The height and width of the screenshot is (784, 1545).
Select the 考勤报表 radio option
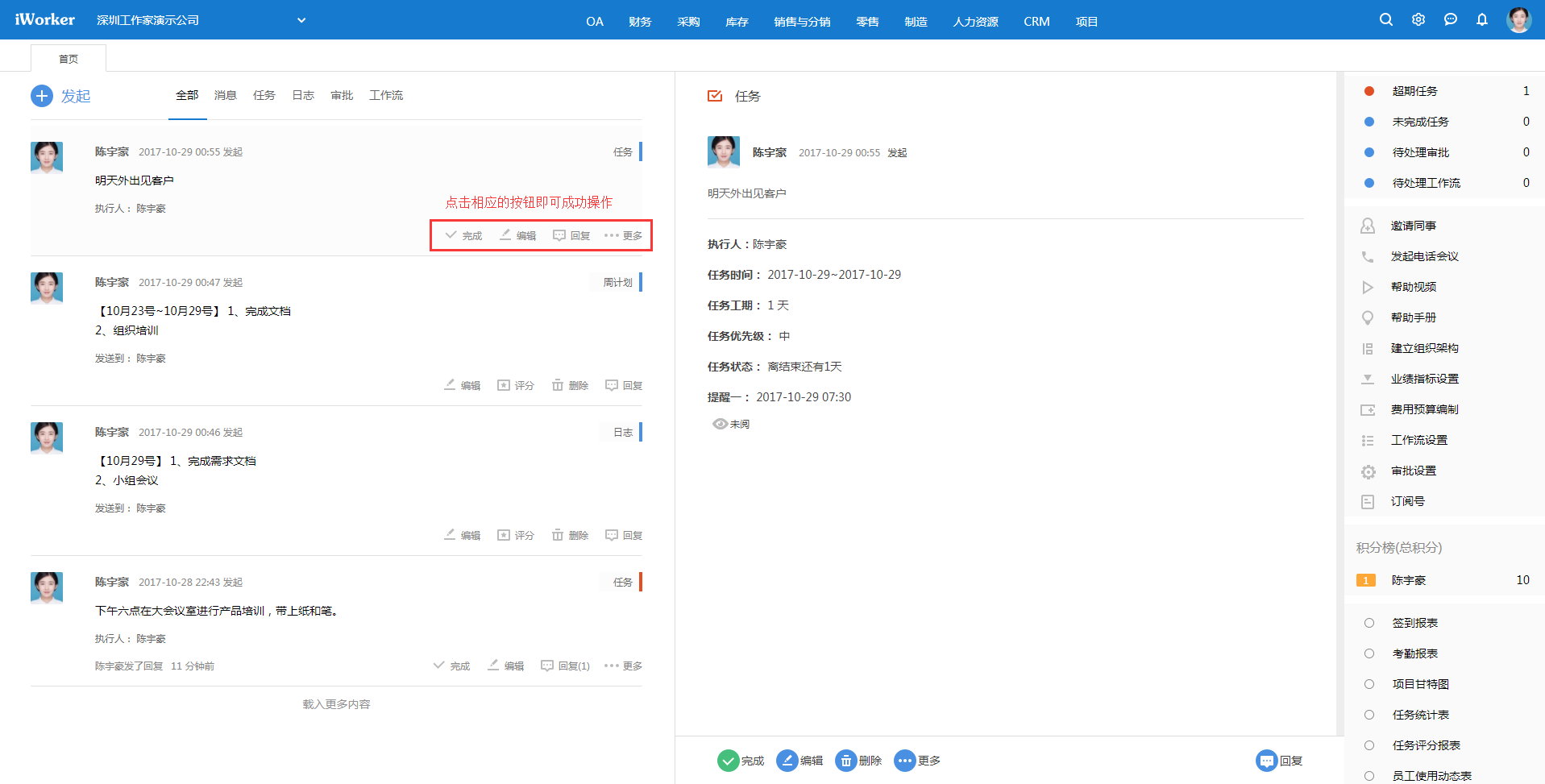[x=1368, y=653]
